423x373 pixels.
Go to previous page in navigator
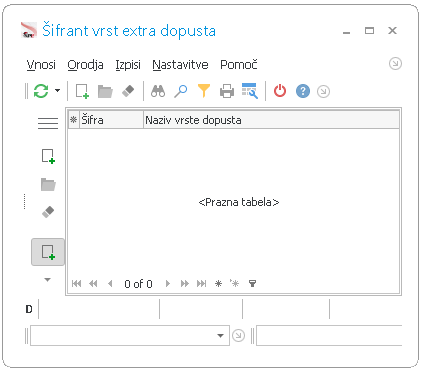coord(93,284)
